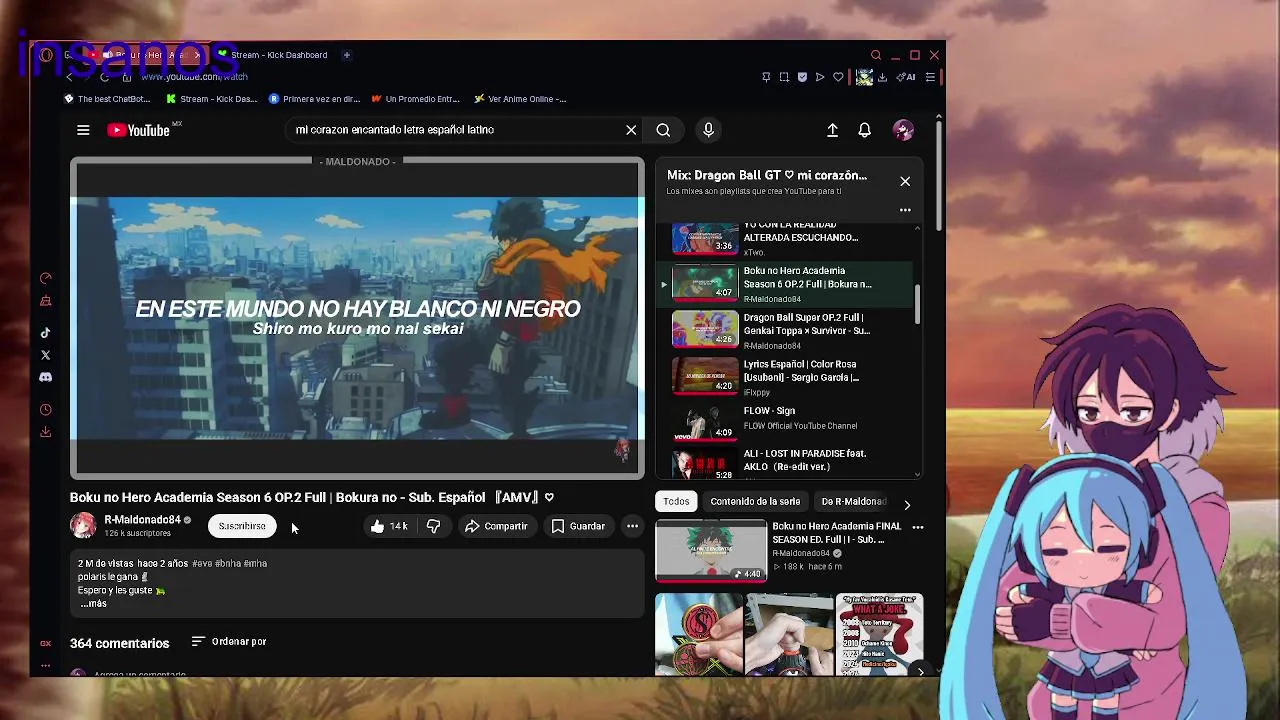The height and width of the screenshot is (720, 1280).
Task: Open the pin icon in Opera's address bar
Action: point(766,77)
